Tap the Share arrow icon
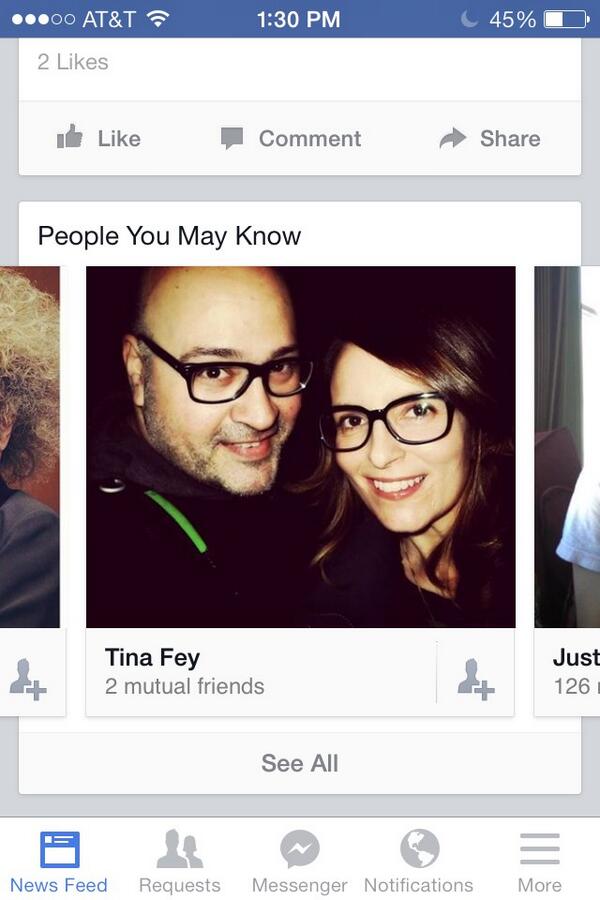Image resolution: width=600 pixels, height=900 pixels. [x=452, y=138]
